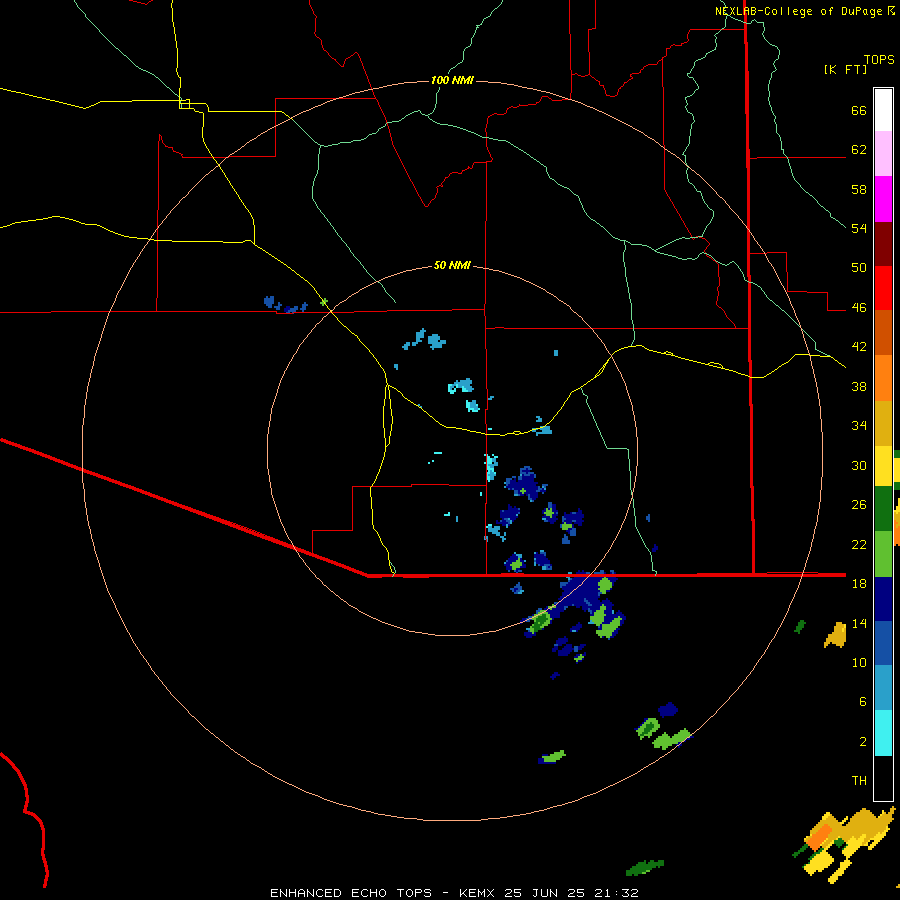Click the '2' scale label
900x900 pixels.
click(863, 742)
